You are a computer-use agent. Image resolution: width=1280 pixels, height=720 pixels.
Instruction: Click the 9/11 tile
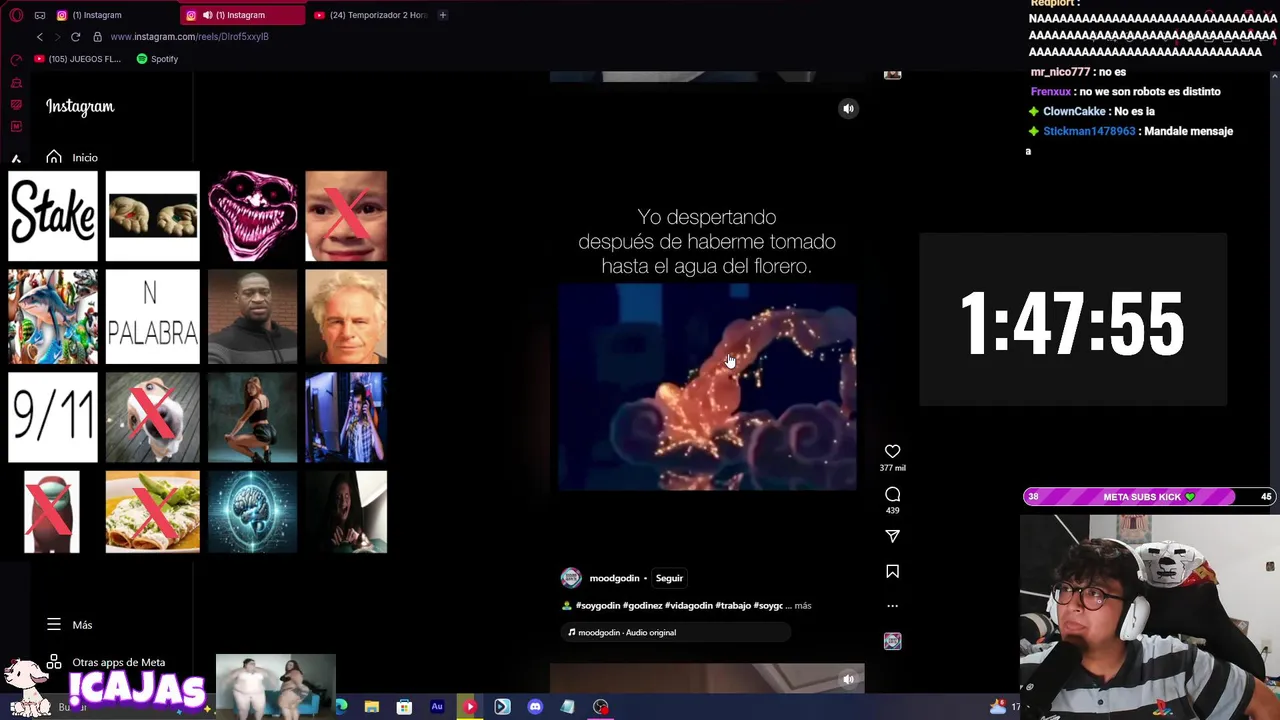[x=53, y=417]
